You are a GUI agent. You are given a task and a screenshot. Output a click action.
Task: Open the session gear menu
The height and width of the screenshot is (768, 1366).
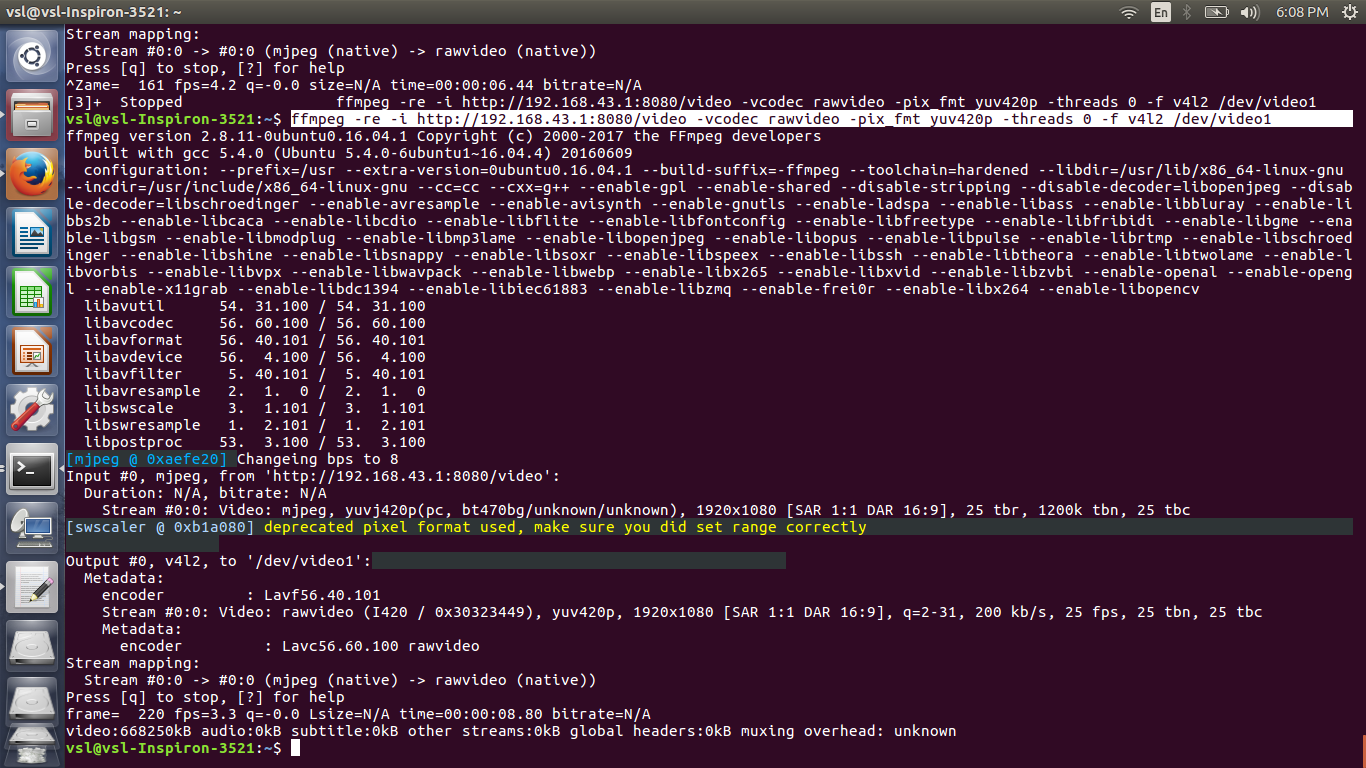click(1344, 13)
